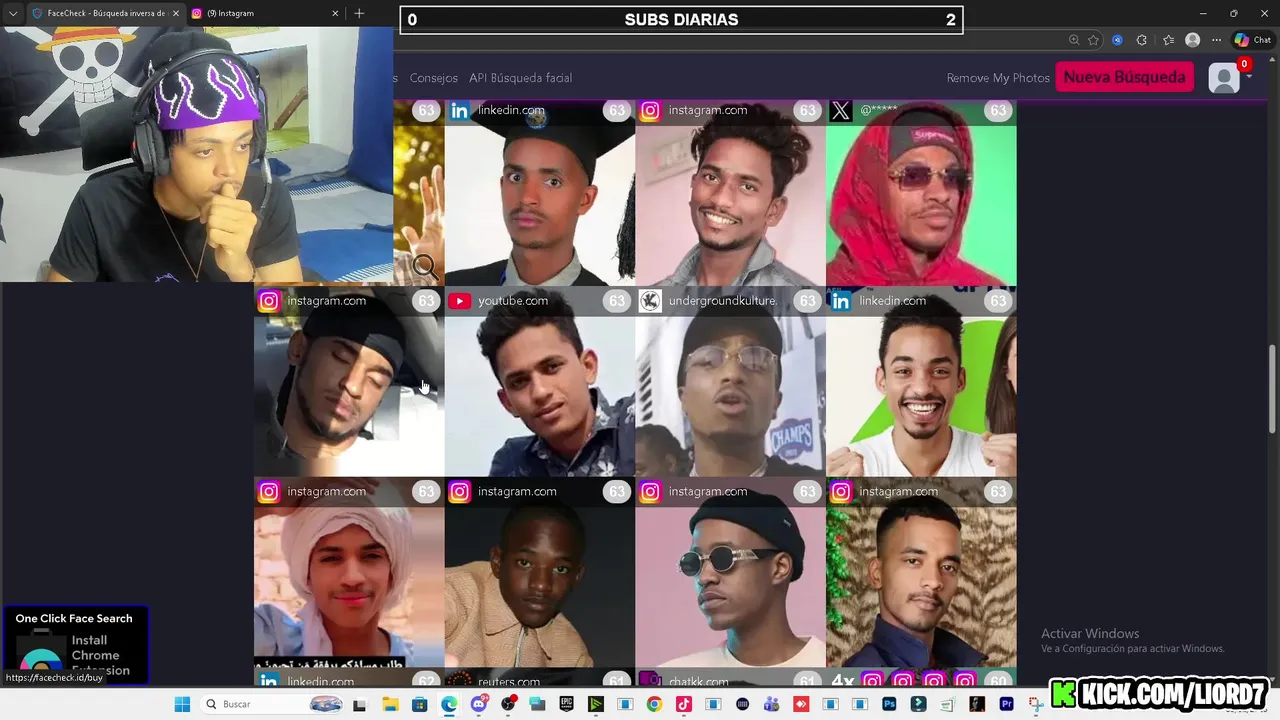This screenshot has height=720, width=1280.
Task: Switch to the (9) Instagram tab
Action: tap(265, 13)
